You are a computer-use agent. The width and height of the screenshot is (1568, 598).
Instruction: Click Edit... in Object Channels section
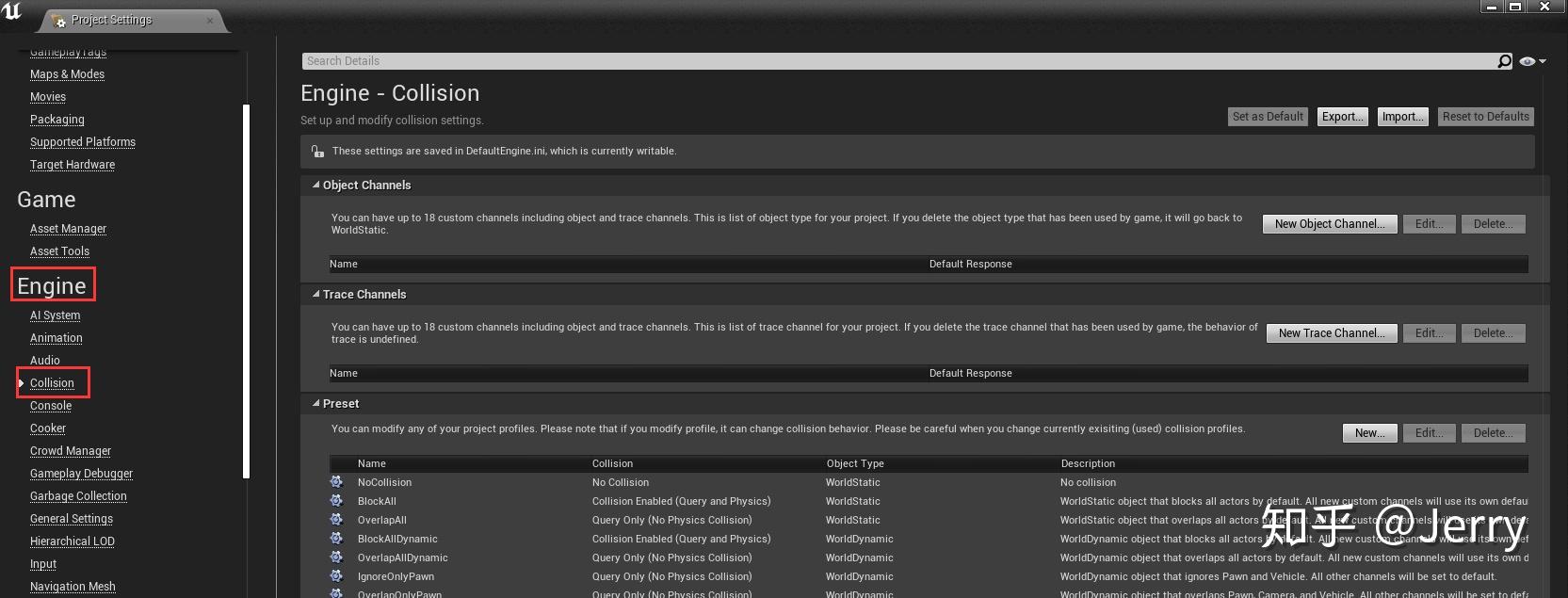pos(1430,224)
